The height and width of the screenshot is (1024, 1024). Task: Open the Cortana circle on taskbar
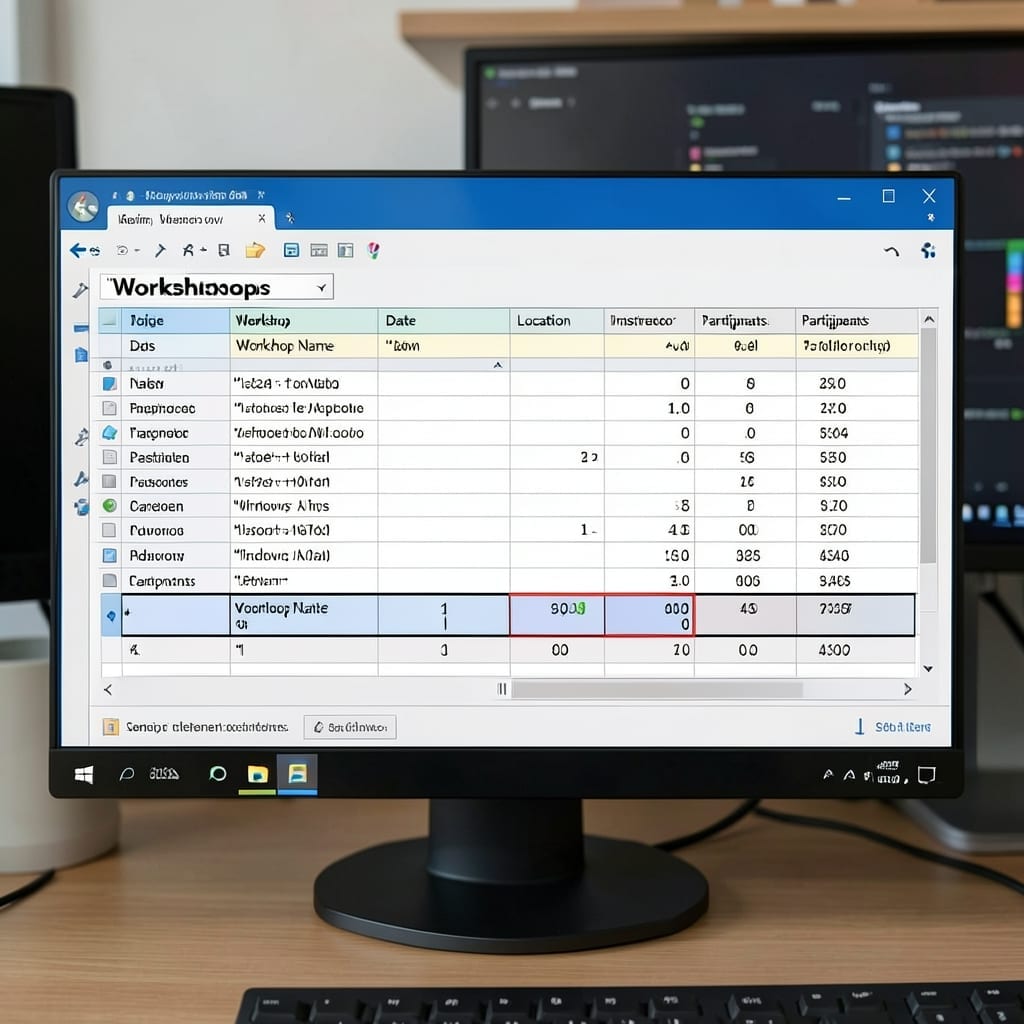(217, 774)
